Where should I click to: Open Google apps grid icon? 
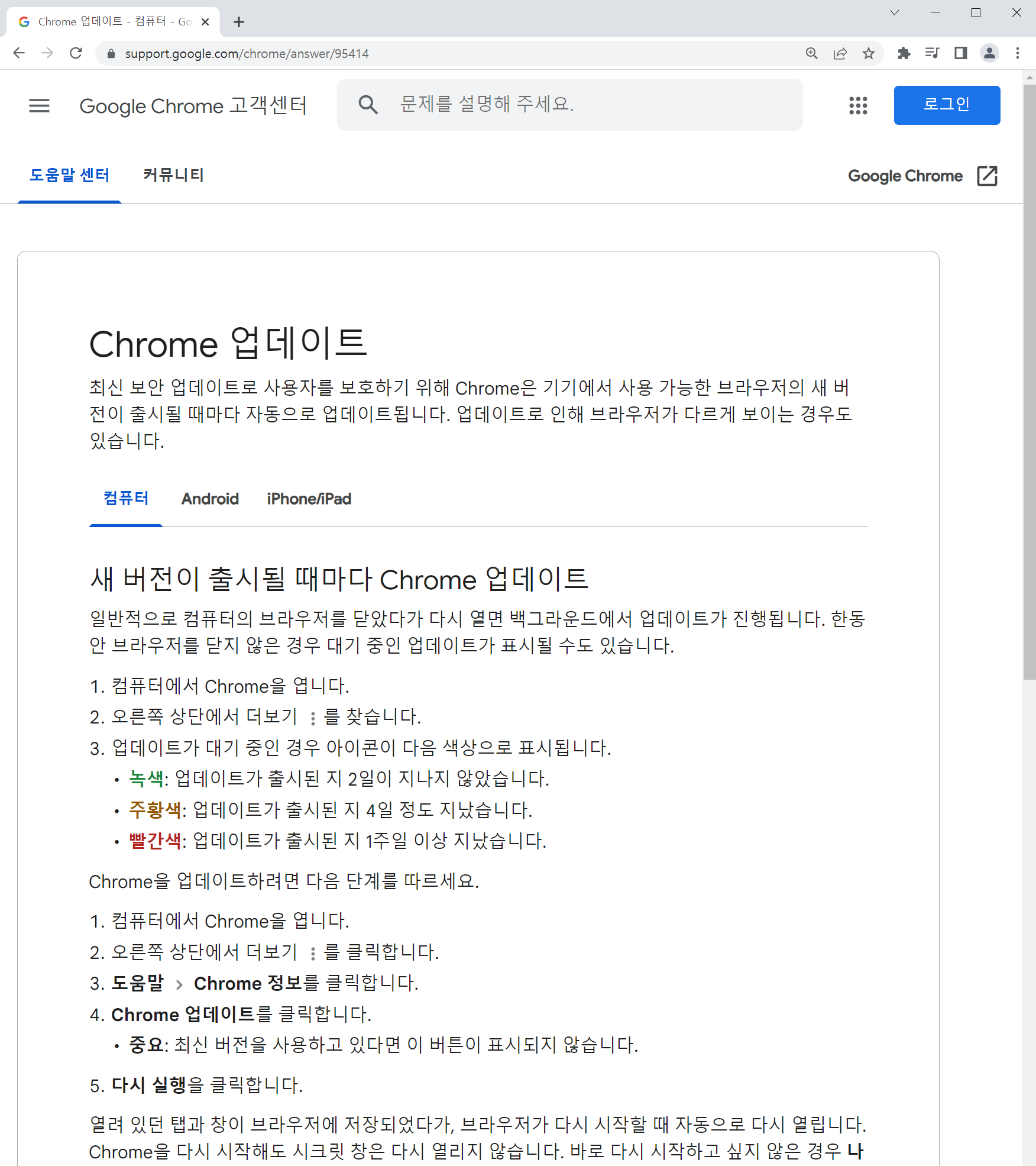pyautogui.click(x=858, y=105)
